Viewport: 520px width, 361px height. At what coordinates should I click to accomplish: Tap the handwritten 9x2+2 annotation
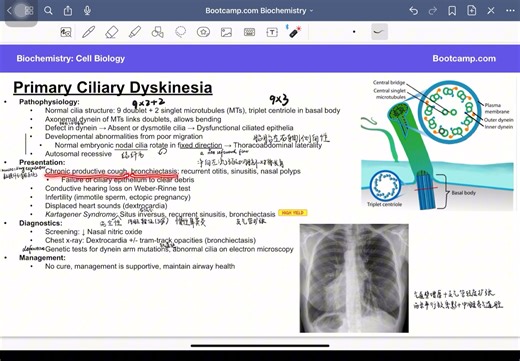(148, 103)
